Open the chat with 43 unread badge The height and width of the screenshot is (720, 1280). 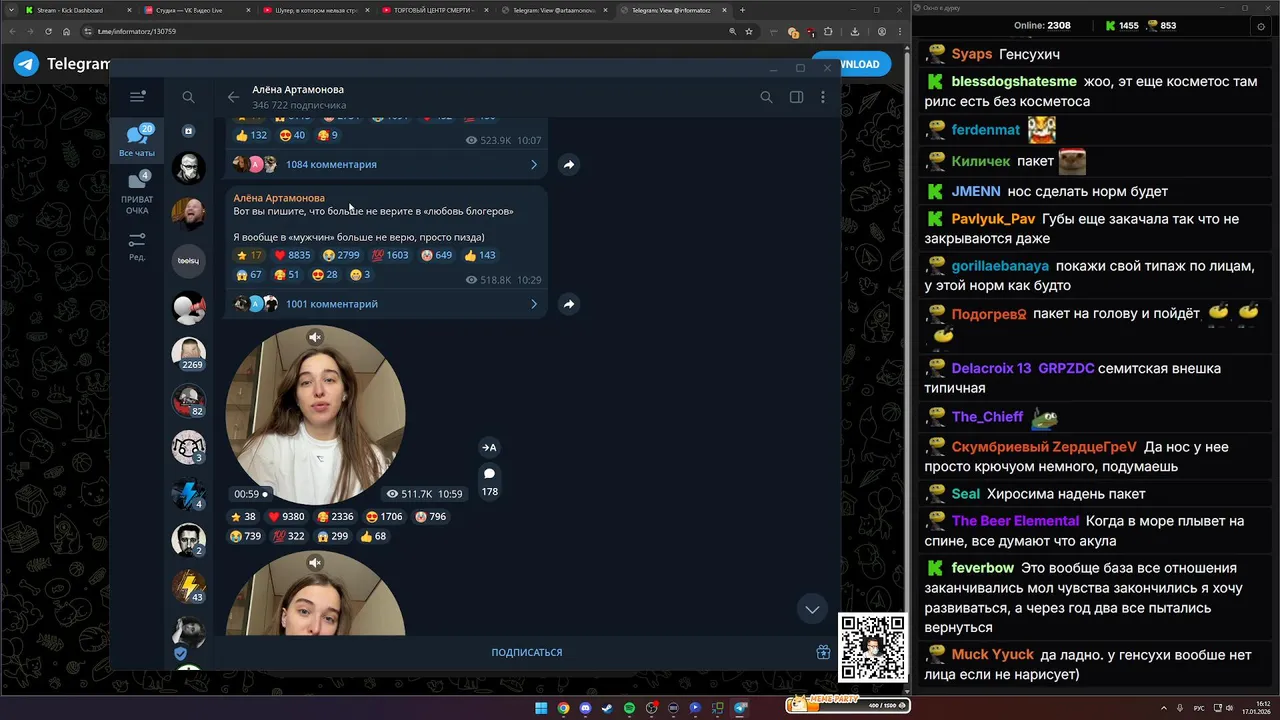point(188,587)
